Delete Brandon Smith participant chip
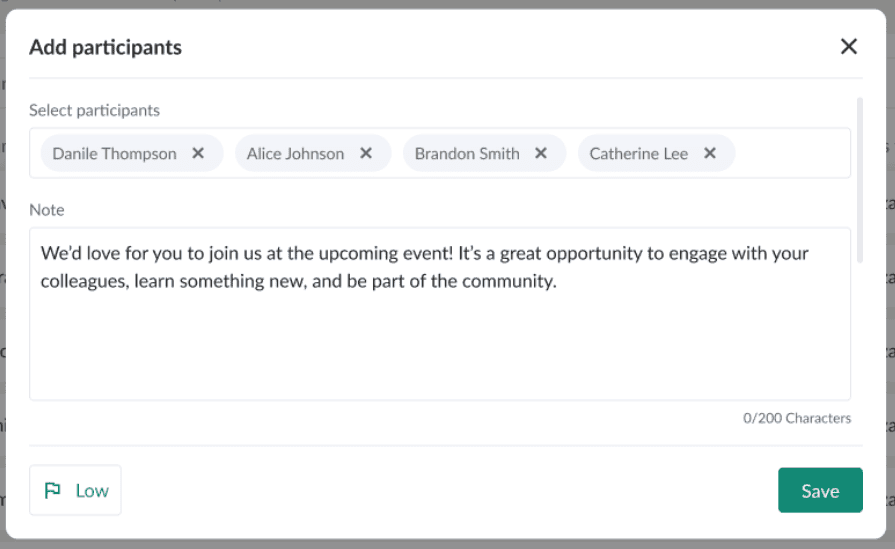895x549 pixels. click(541, 154)
